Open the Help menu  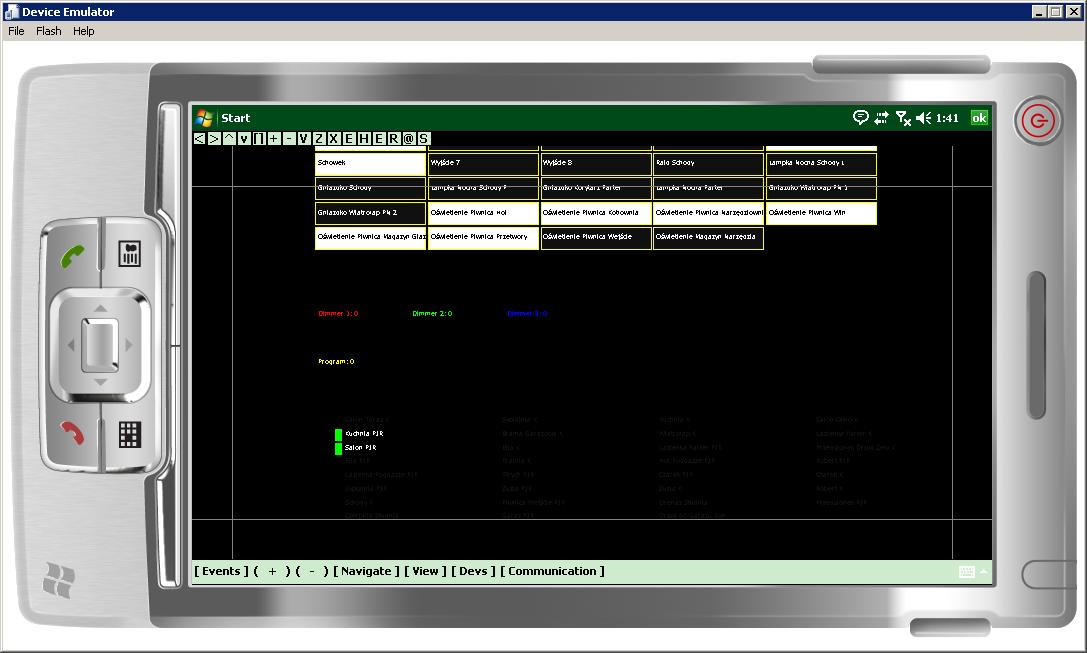pos(84,31)
